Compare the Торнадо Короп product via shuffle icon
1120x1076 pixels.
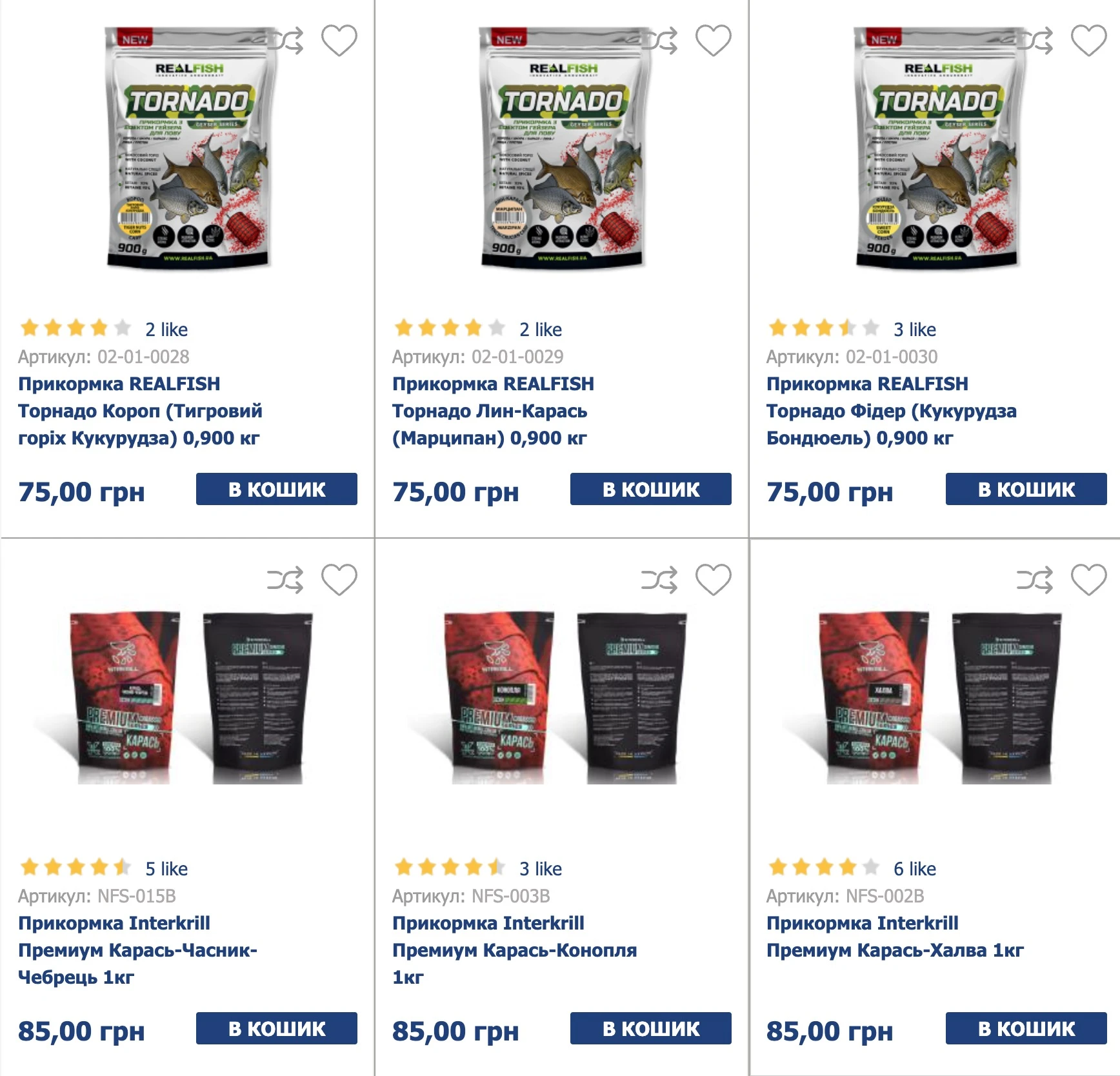pyautogui.click(x=285, y=41)
